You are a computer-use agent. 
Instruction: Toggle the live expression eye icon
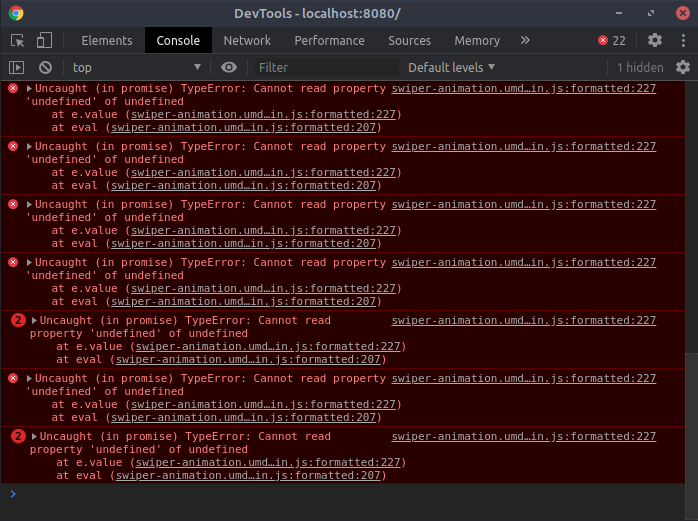point(229,67)
